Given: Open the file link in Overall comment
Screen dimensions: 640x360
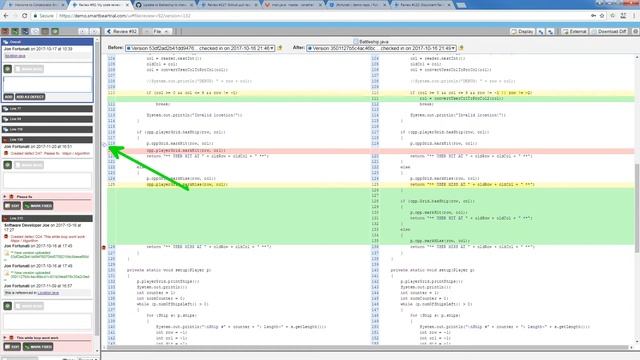Looking at the screenshot, I should coord(15,56).
